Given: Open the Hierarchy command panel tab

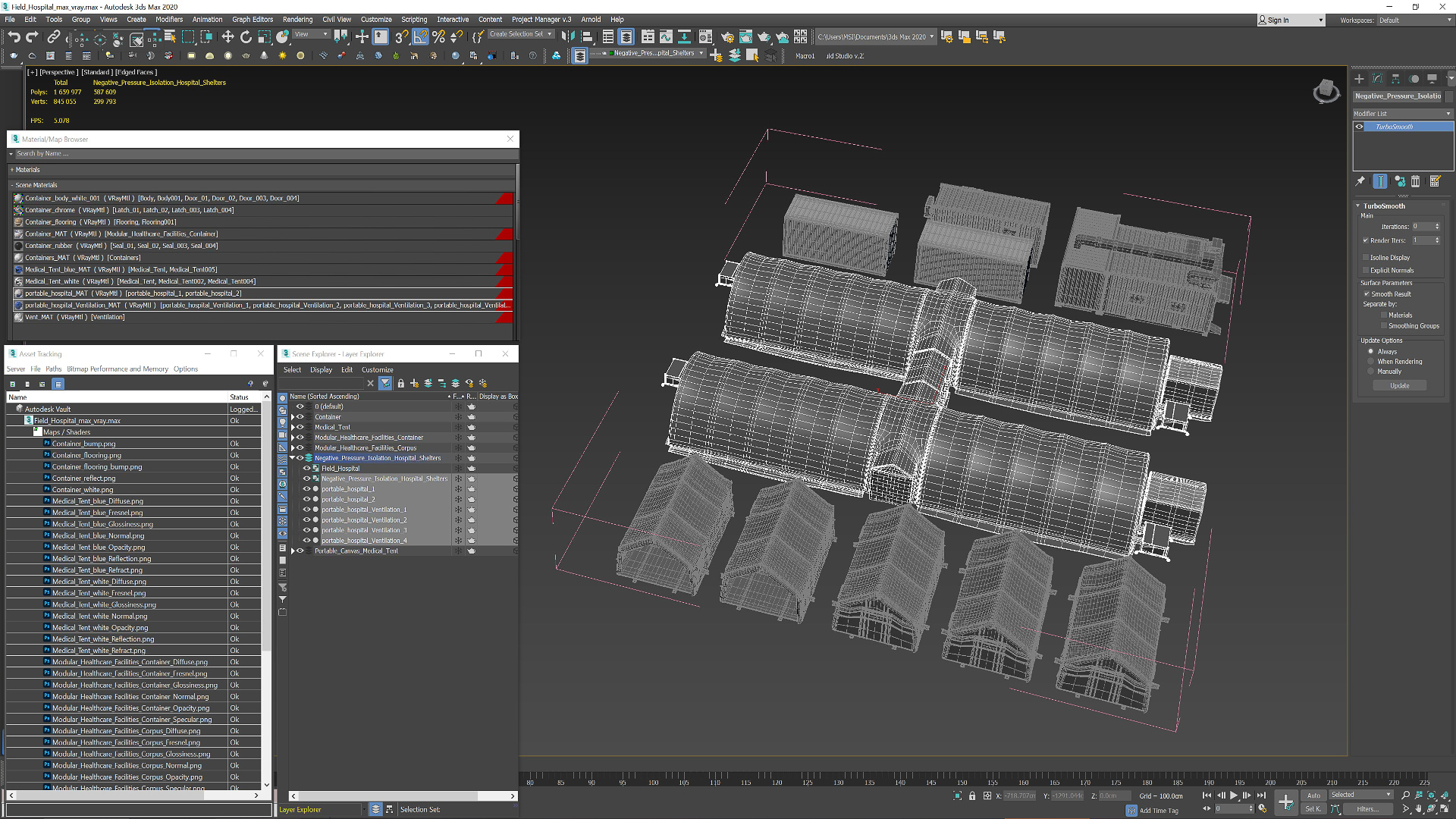Looking at the screenshot, I should (1395, 78).
